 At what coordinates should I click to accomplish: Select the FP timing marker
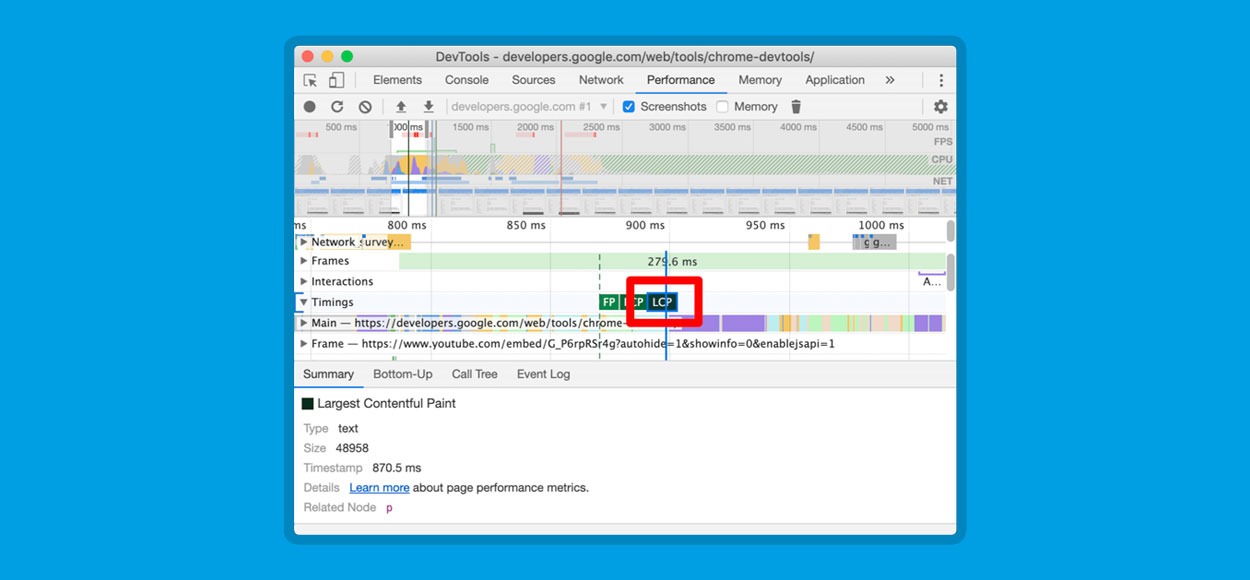pos(609,302)
